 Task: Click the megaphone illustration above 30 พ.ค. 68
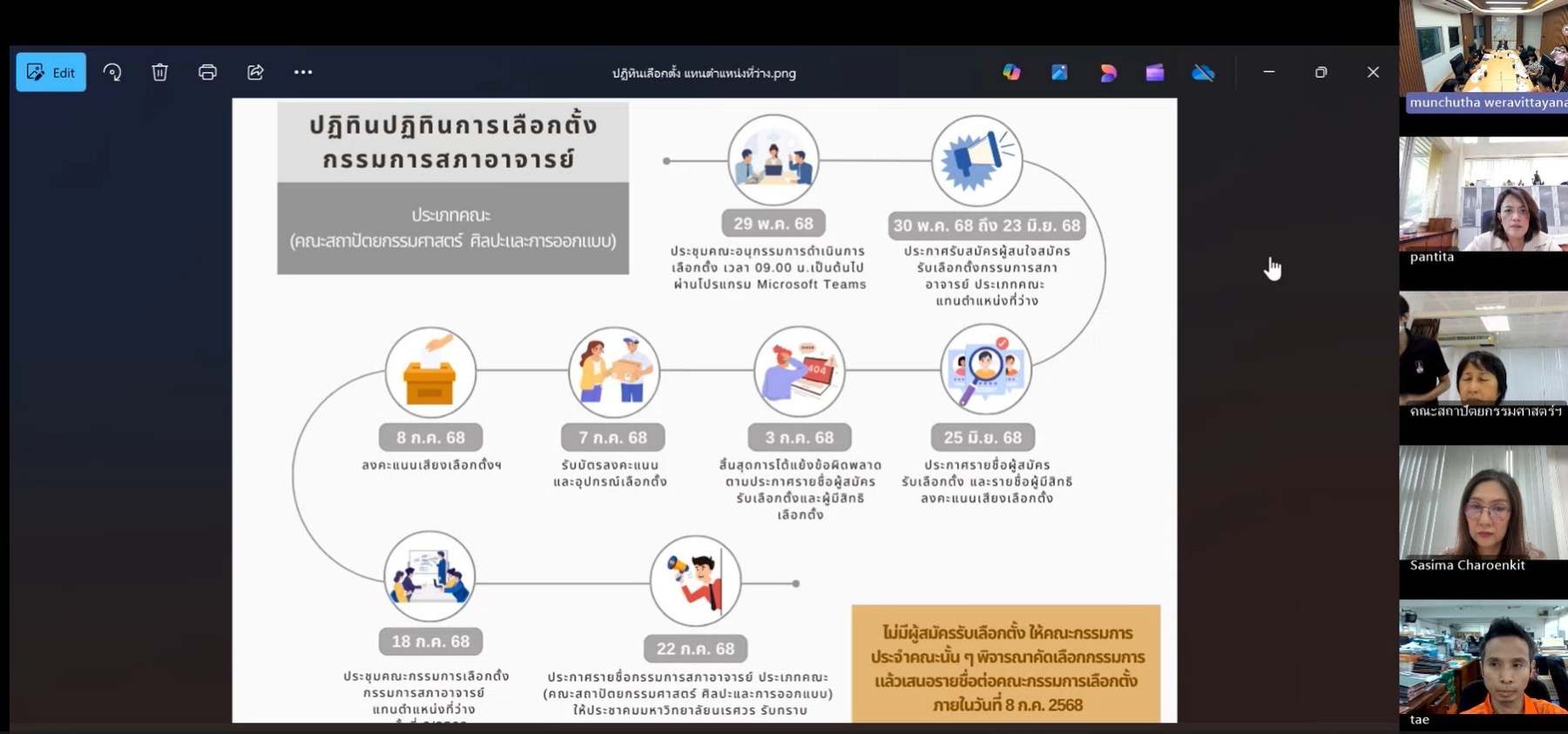click(977, 160)
